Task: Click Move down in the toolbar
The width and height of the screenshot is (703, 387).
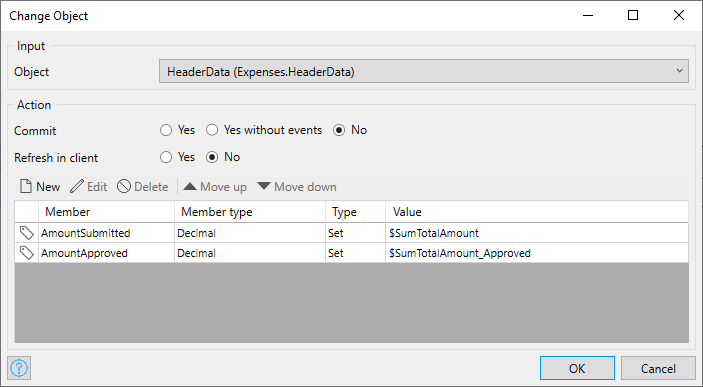Action: coord(297,187)
